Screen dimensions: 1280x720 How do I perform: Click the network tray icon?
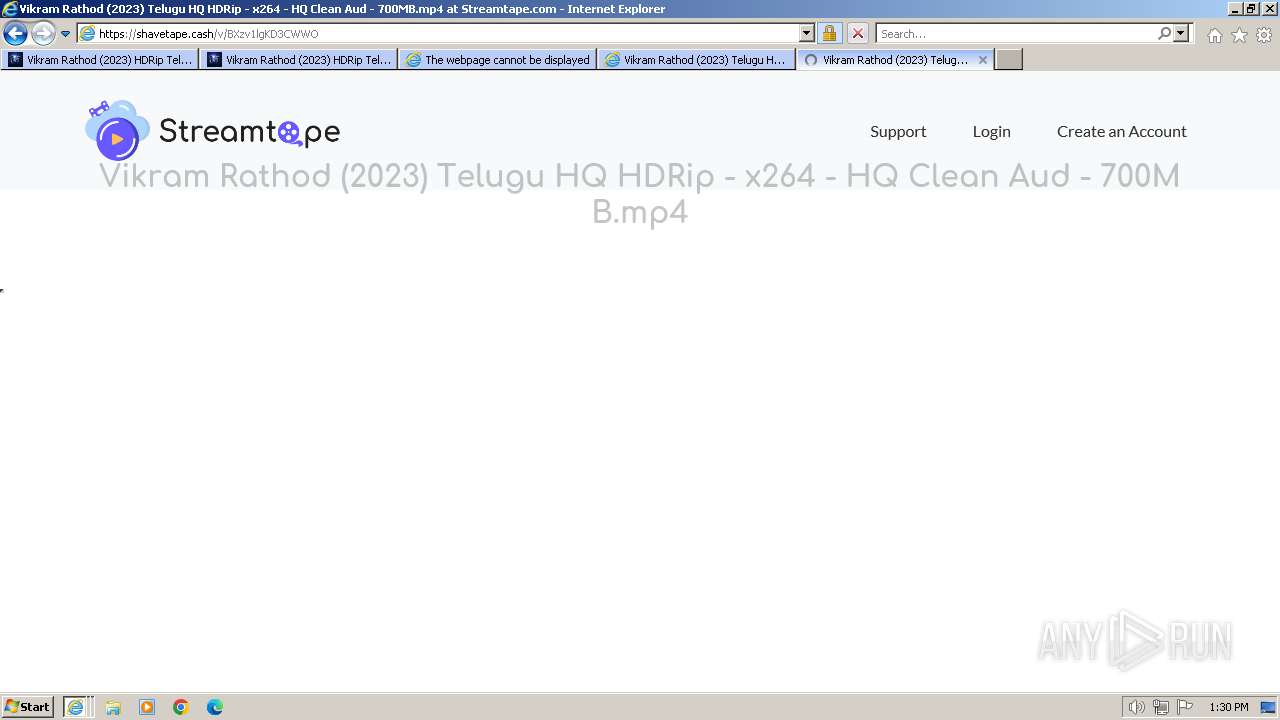[1161, 707]
